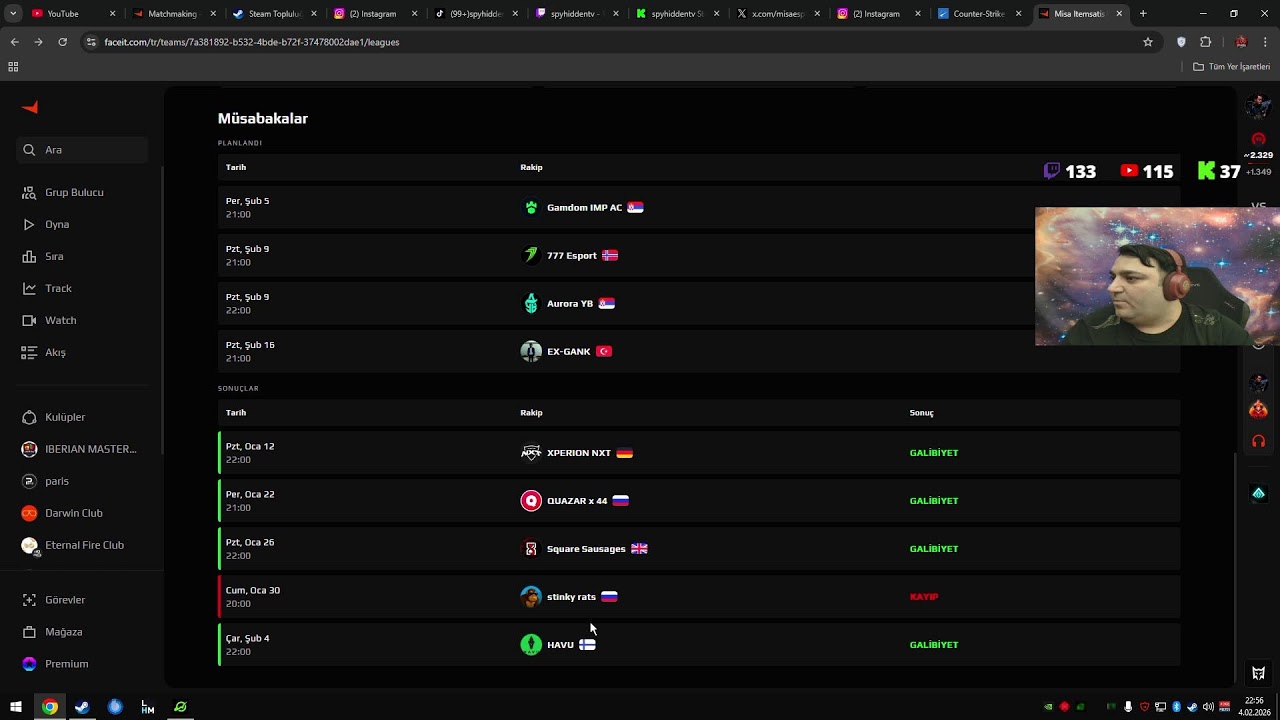Click the 777 Esport team logo
Screen dimensions: 1280x720
point(531,256)
